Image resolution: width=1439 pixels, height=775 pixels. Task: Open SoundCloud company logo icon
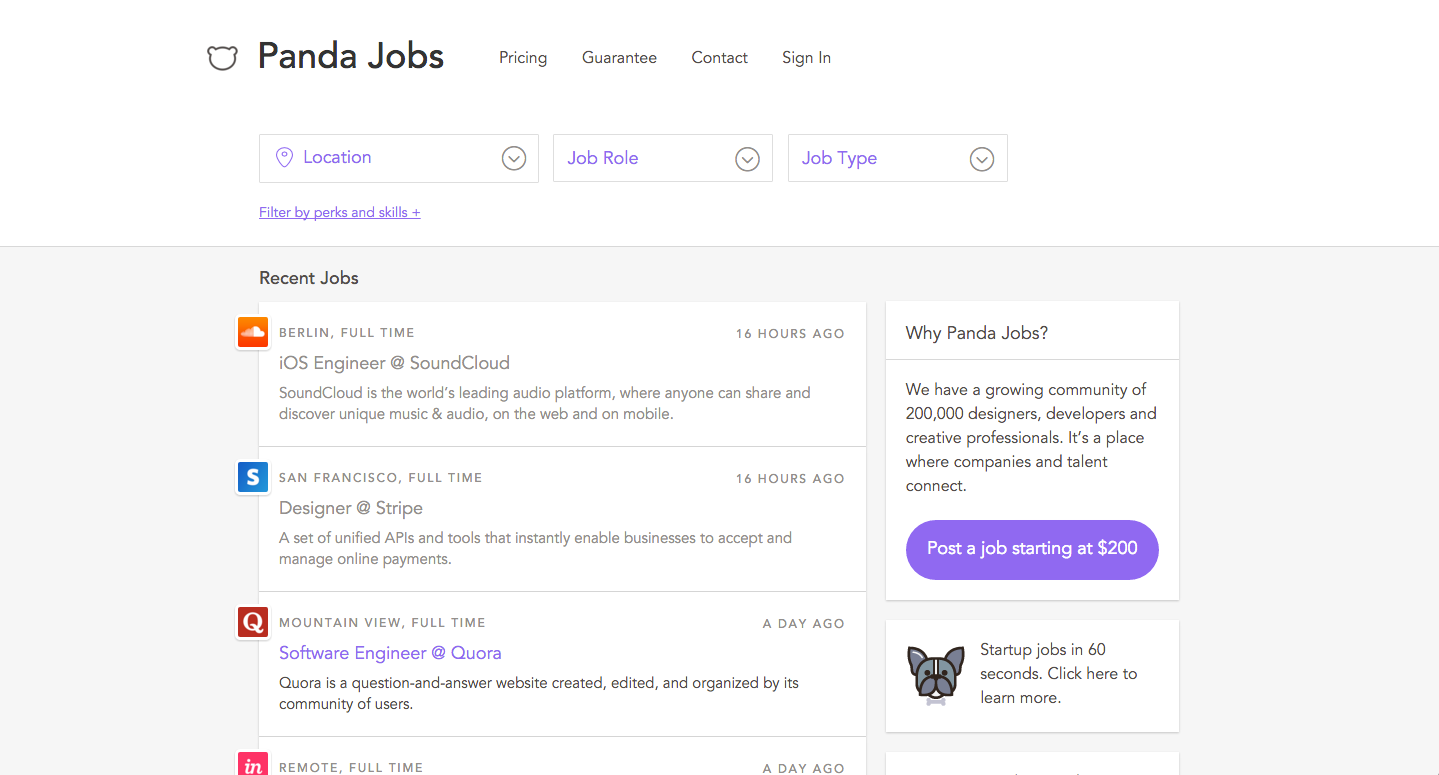253,332
